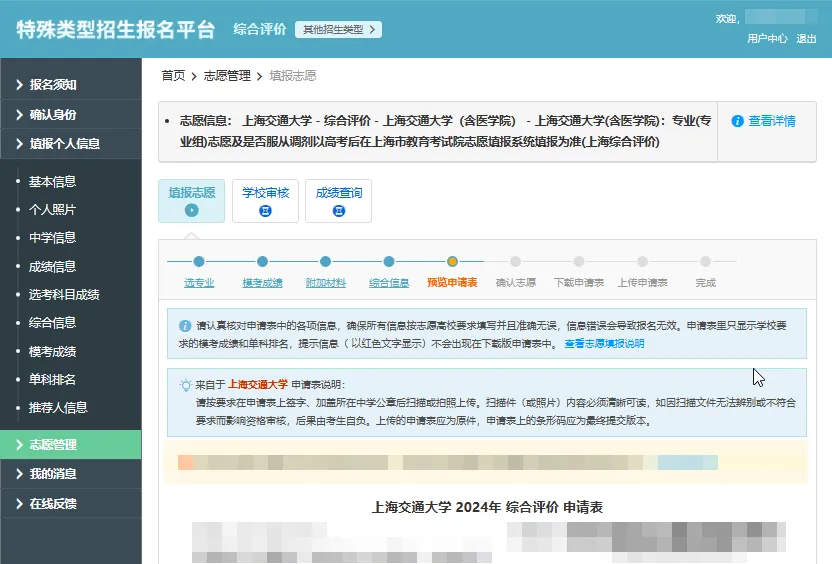
Task: Click the step dot above 选专业
Action: 199,262
